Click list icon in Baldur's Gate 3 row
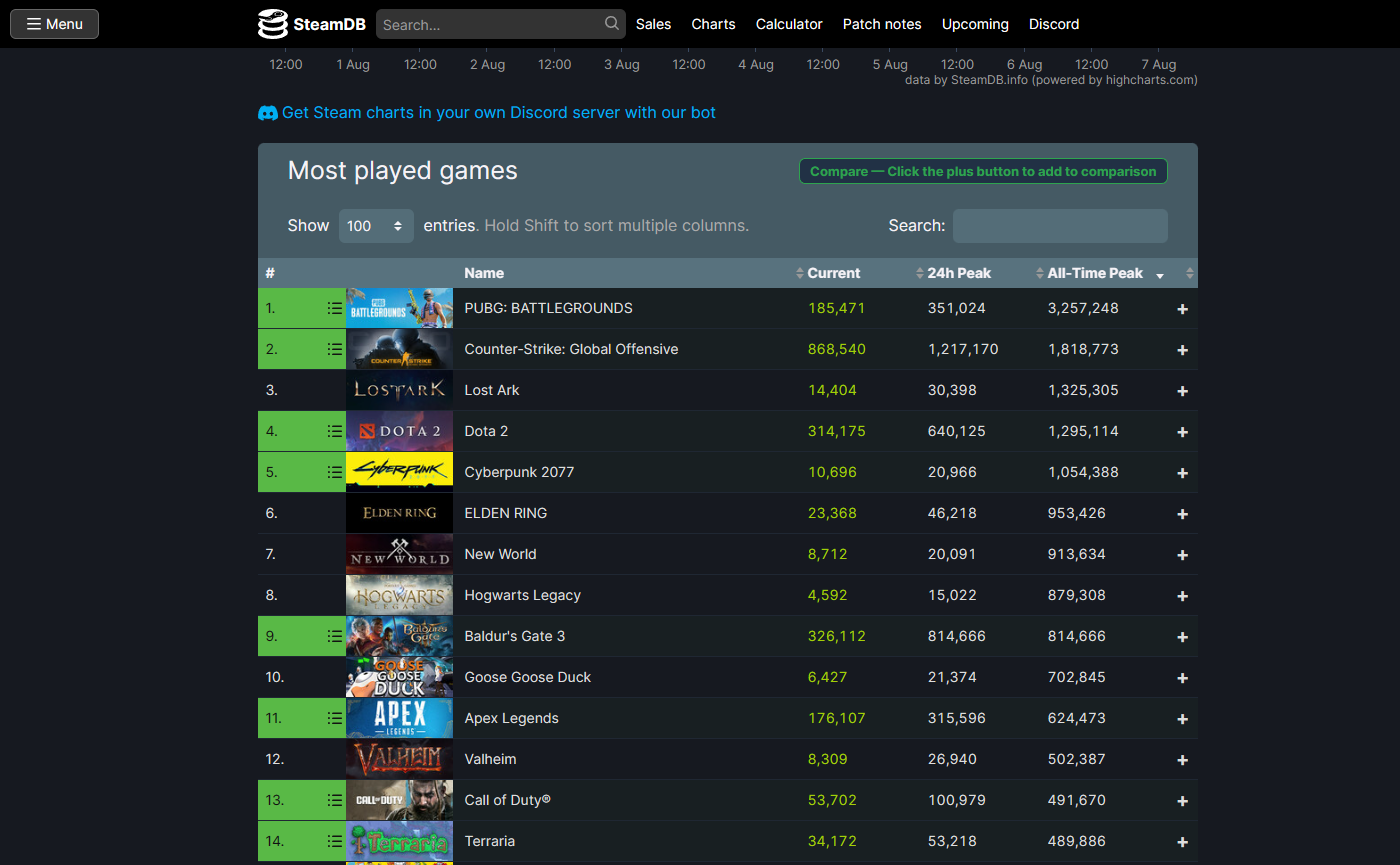1400x865 pixels. [x=334, y=636]
